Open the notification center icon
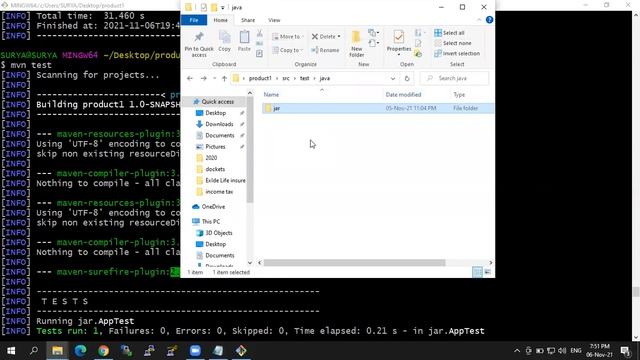This screenshot has height=360, width=640. tap(625, 351)
